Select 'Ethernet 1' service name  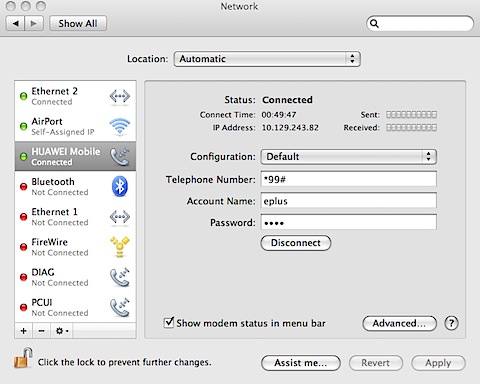(x=54, y=212)
